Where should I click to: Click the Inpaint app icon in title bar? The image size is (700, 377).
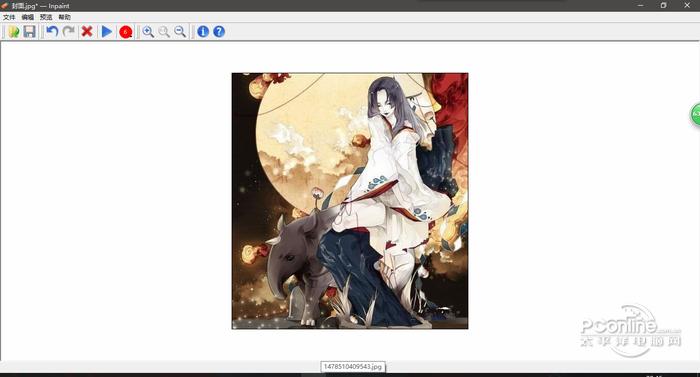point(5,6)
